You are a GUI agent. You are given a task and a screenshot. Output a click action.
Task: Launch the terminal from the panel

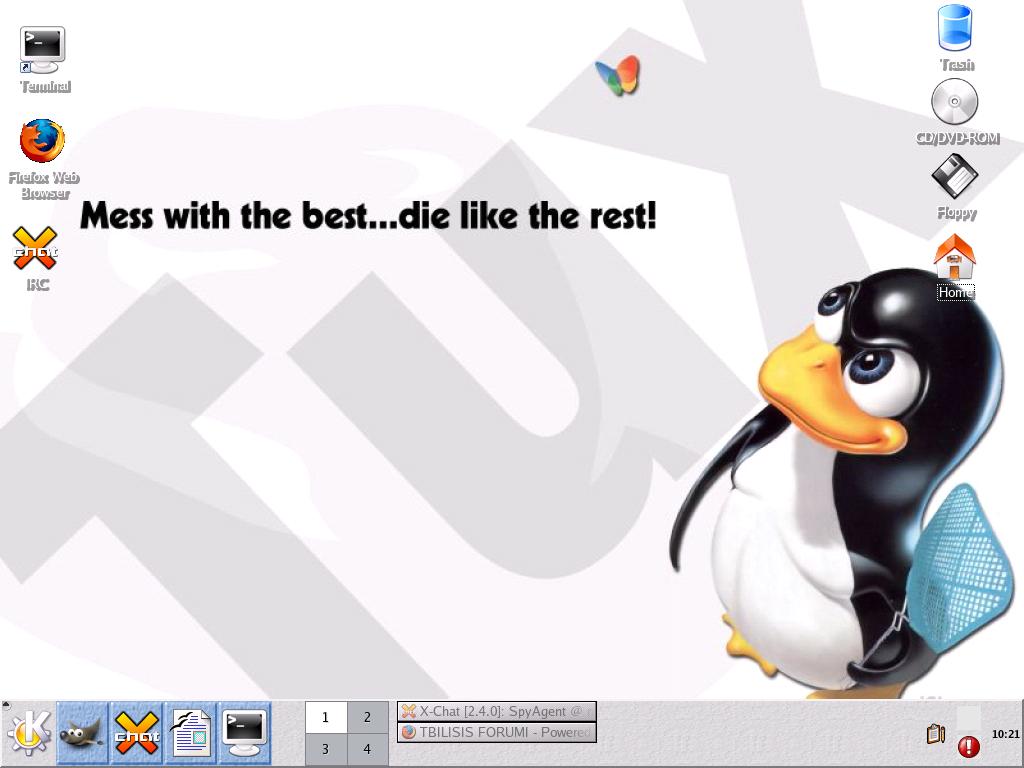coord(245,733)
